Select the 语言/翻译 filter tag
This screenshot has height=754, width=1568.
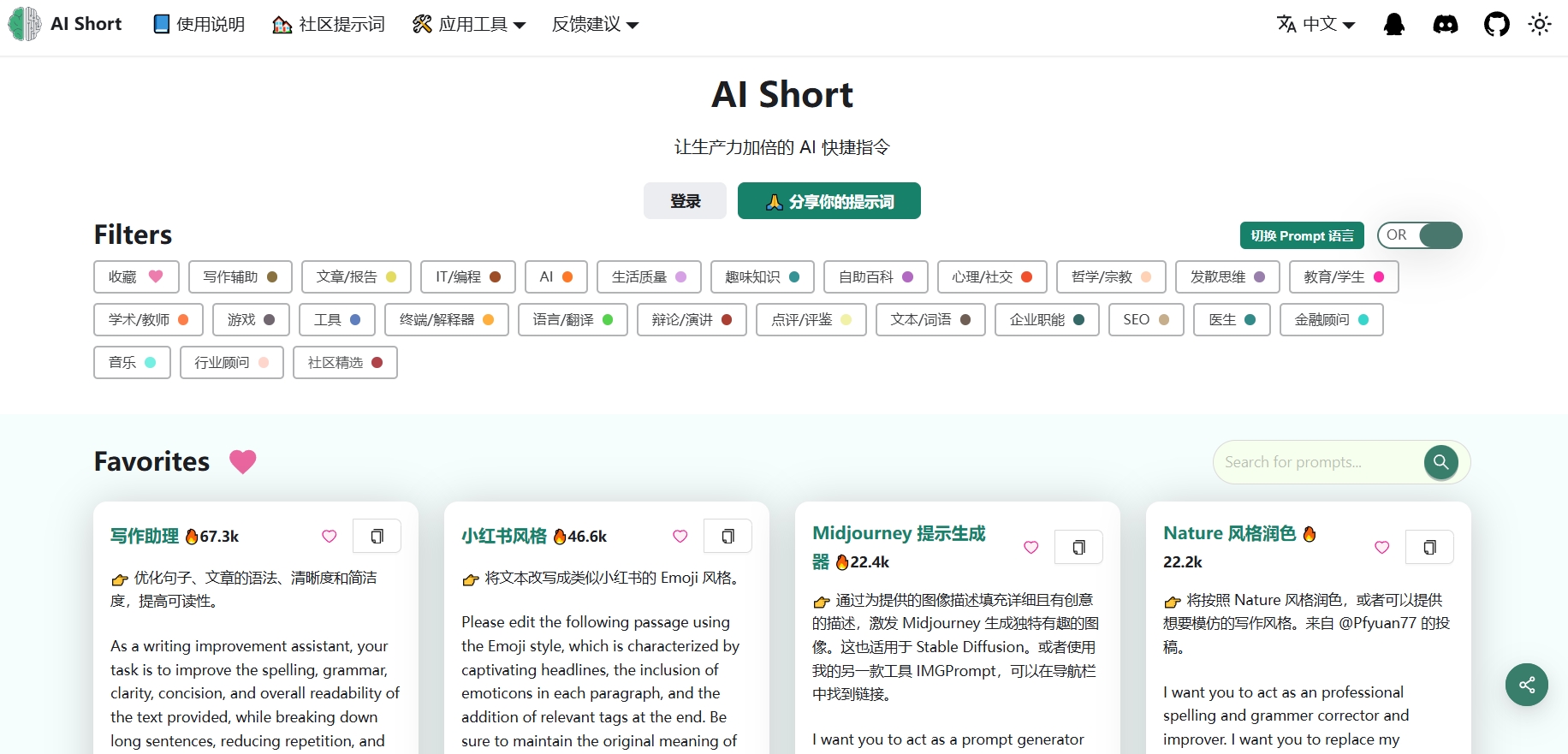click(573, 319)
